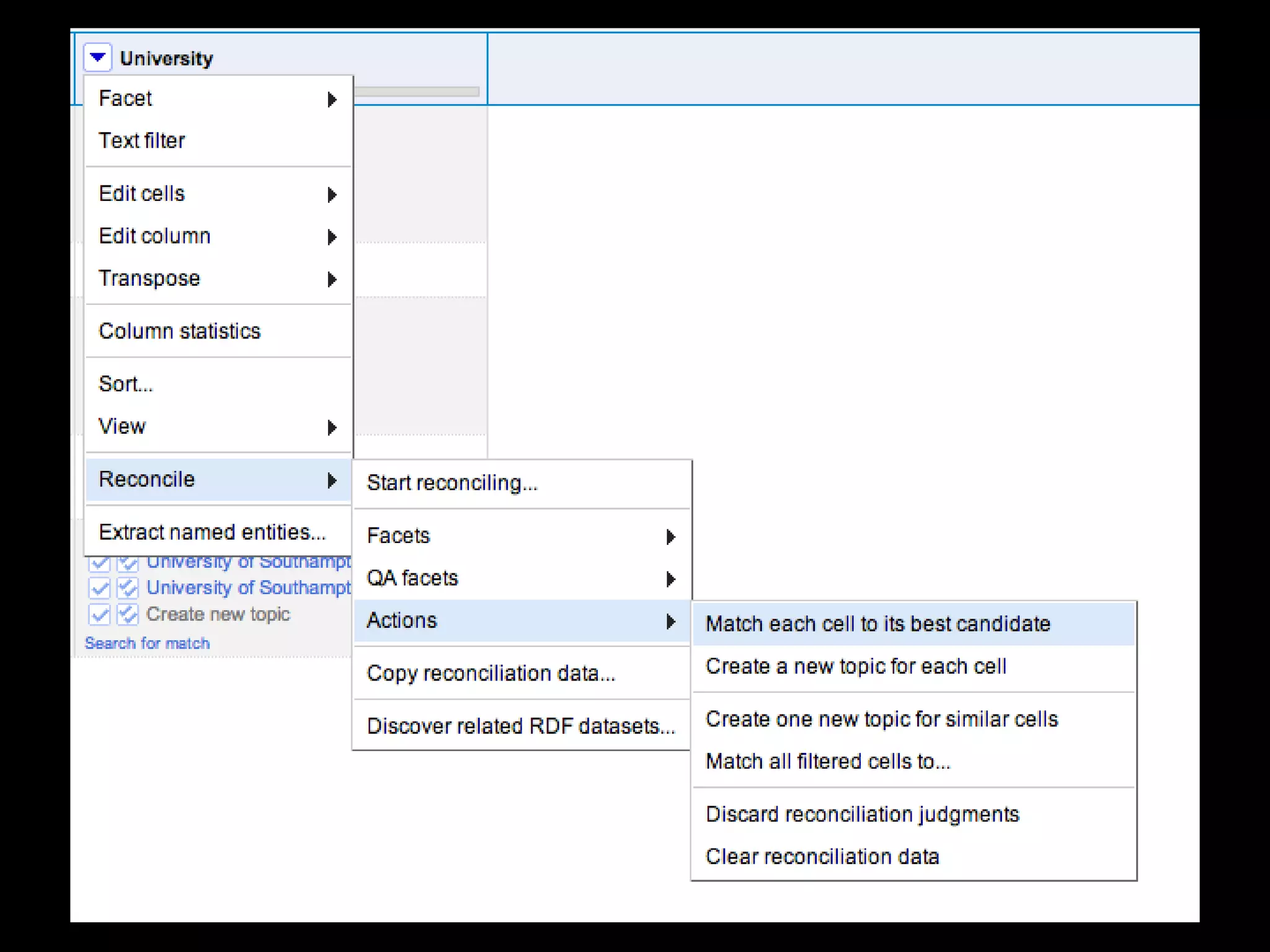
Task: Click the University column dropdown arrow
Action: click(x=97, y=58)
